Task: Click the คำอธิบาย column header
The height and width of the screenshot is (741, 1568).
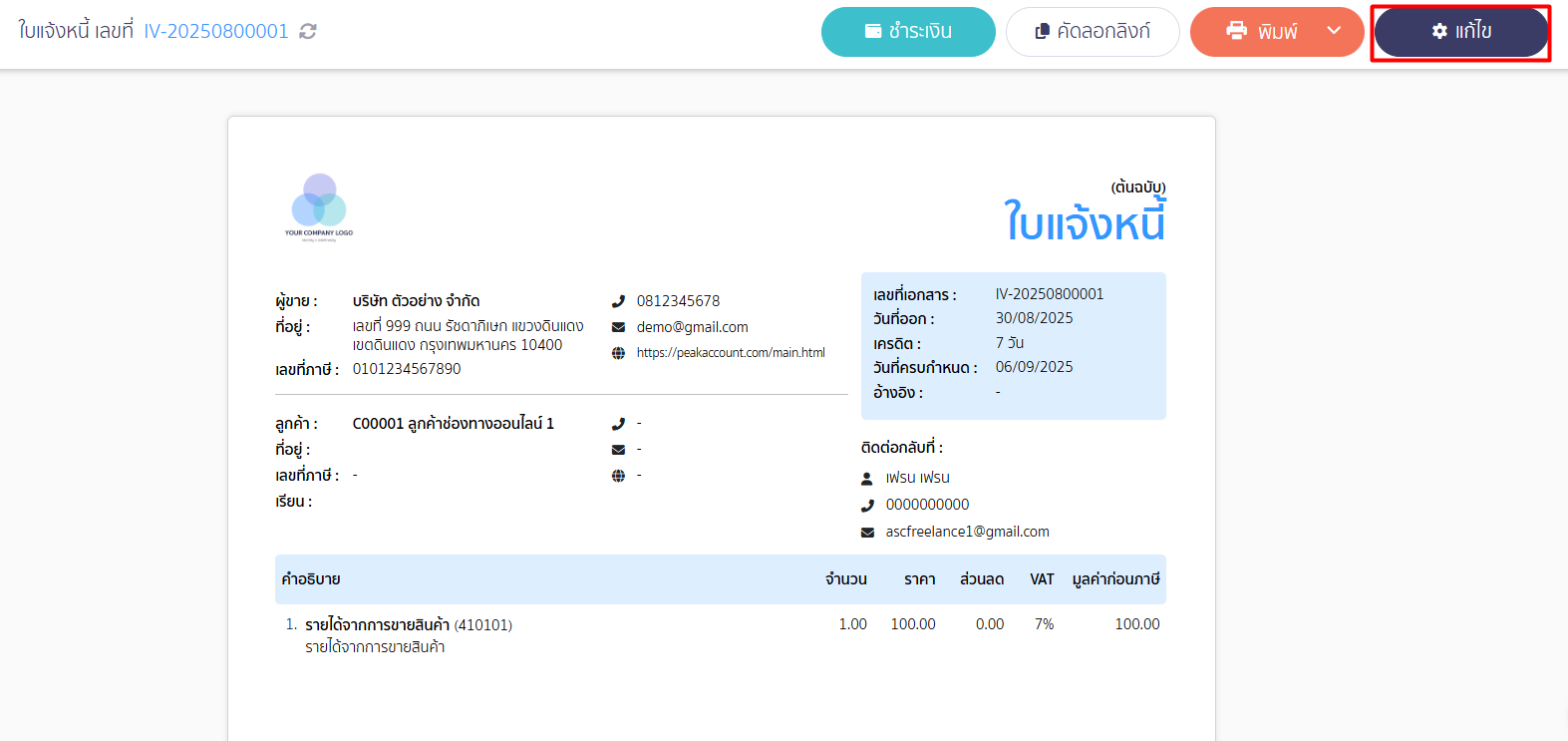Action: [x=311, y=579]
